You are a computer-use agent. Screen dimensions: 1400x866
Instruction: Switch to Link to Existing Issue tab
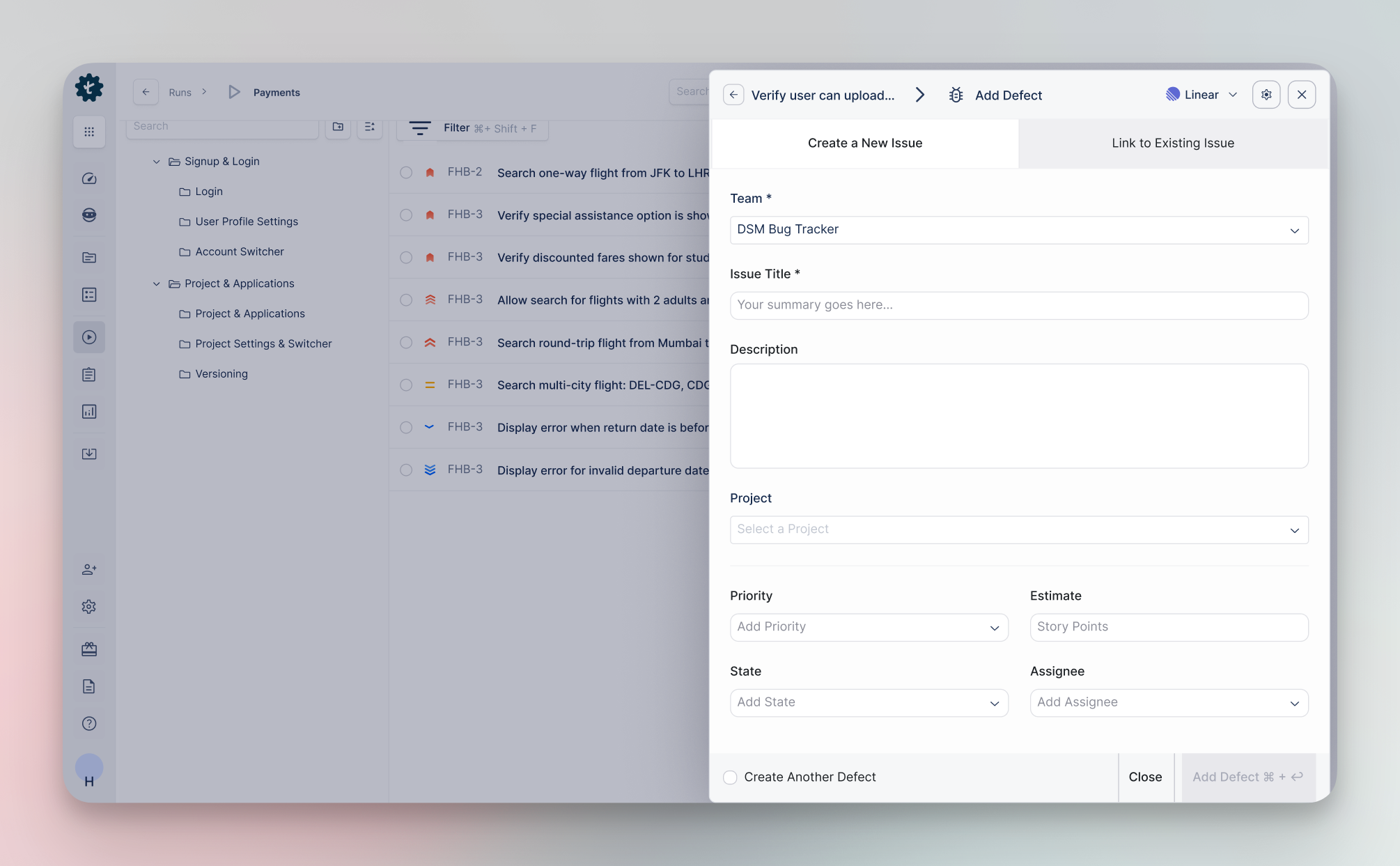click(1172, 143)
